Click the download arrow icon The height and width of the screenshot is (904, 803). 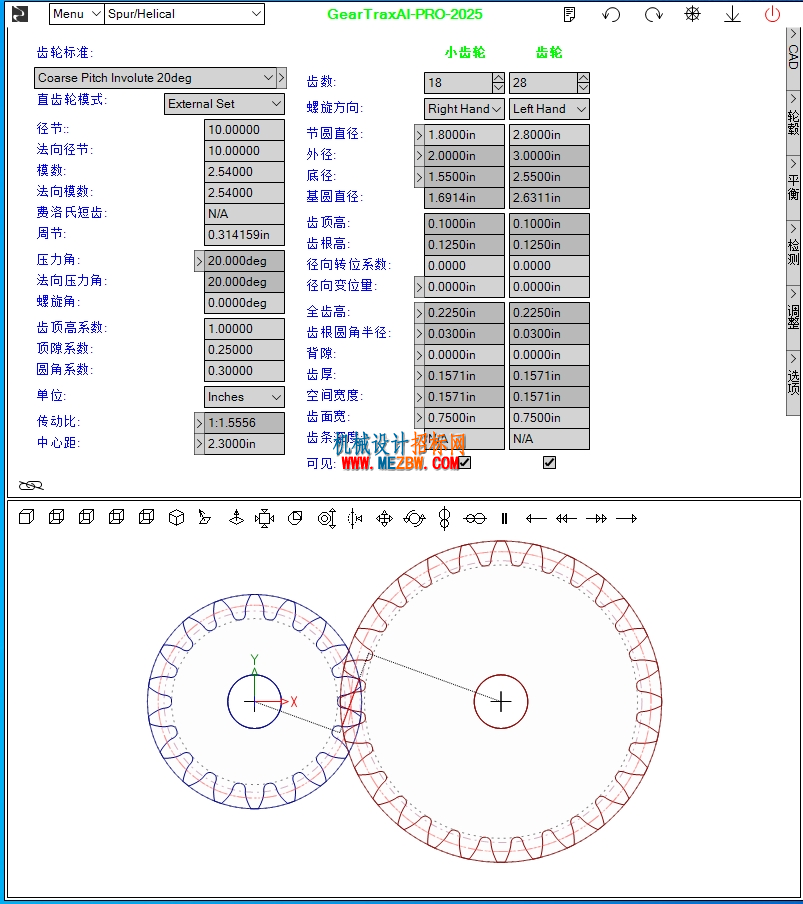[732, 14]
